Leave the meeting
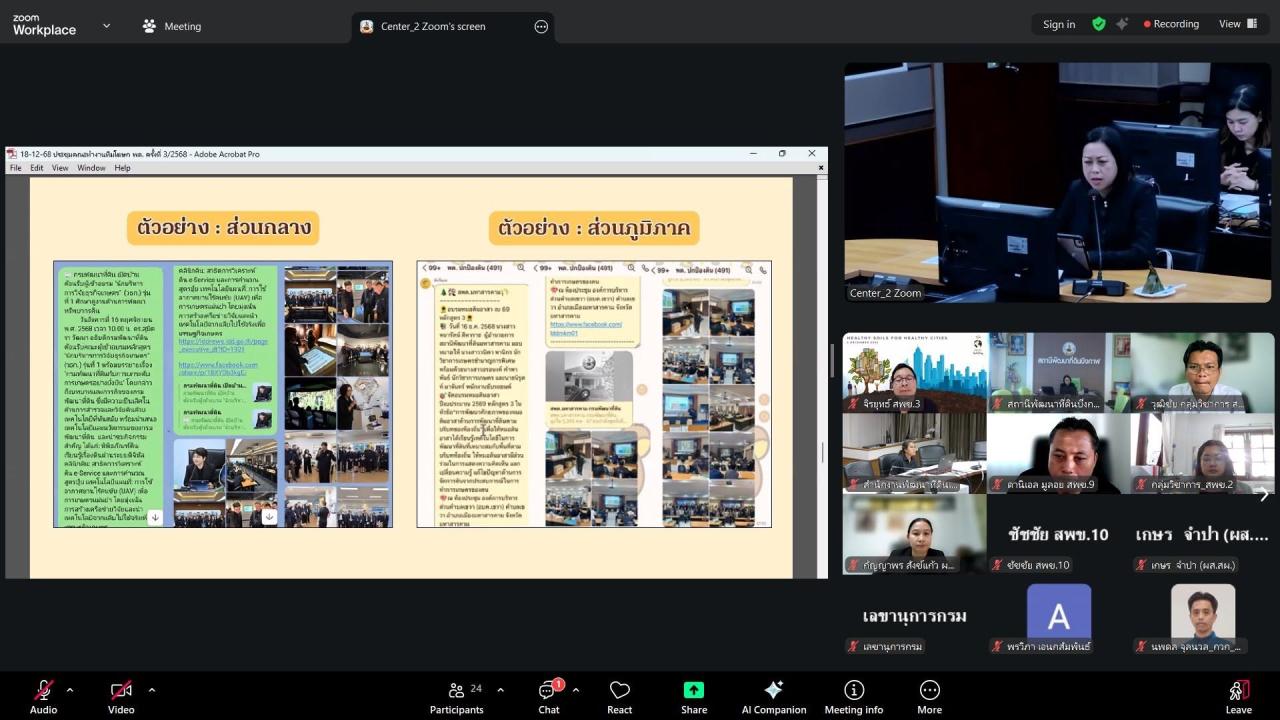This screenshot has height=720, width=1280. 1238,696
